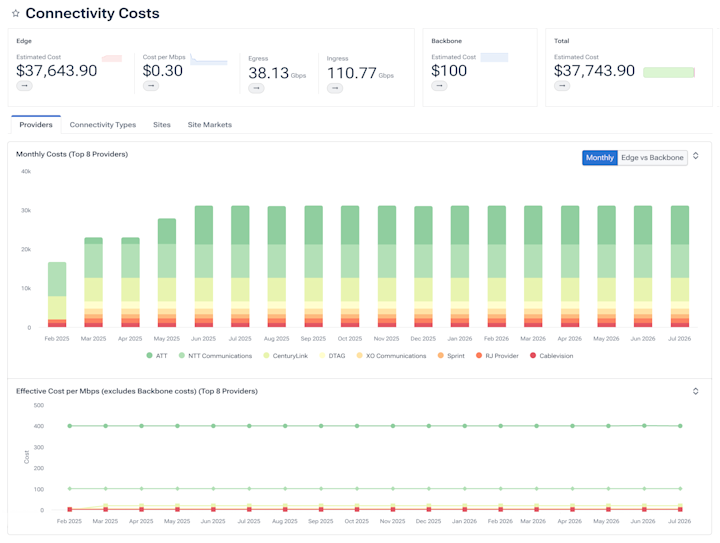Viewport: 720px width, 543px height.
Task: Click the Total cost value $37,743.90
Action: [594, 71]
